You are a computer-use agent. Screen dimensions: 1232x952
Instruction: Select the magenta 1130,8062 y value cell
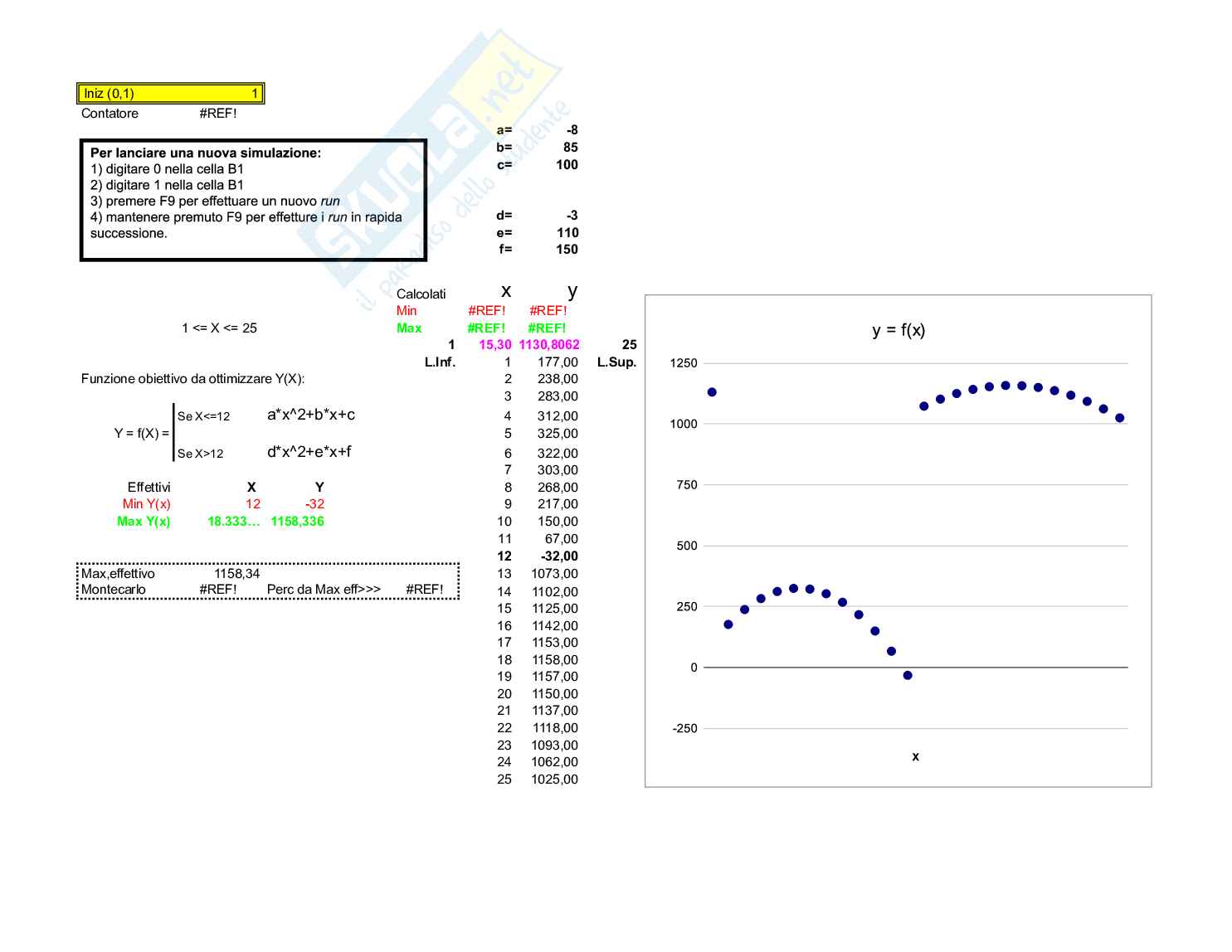pos(548,345)
